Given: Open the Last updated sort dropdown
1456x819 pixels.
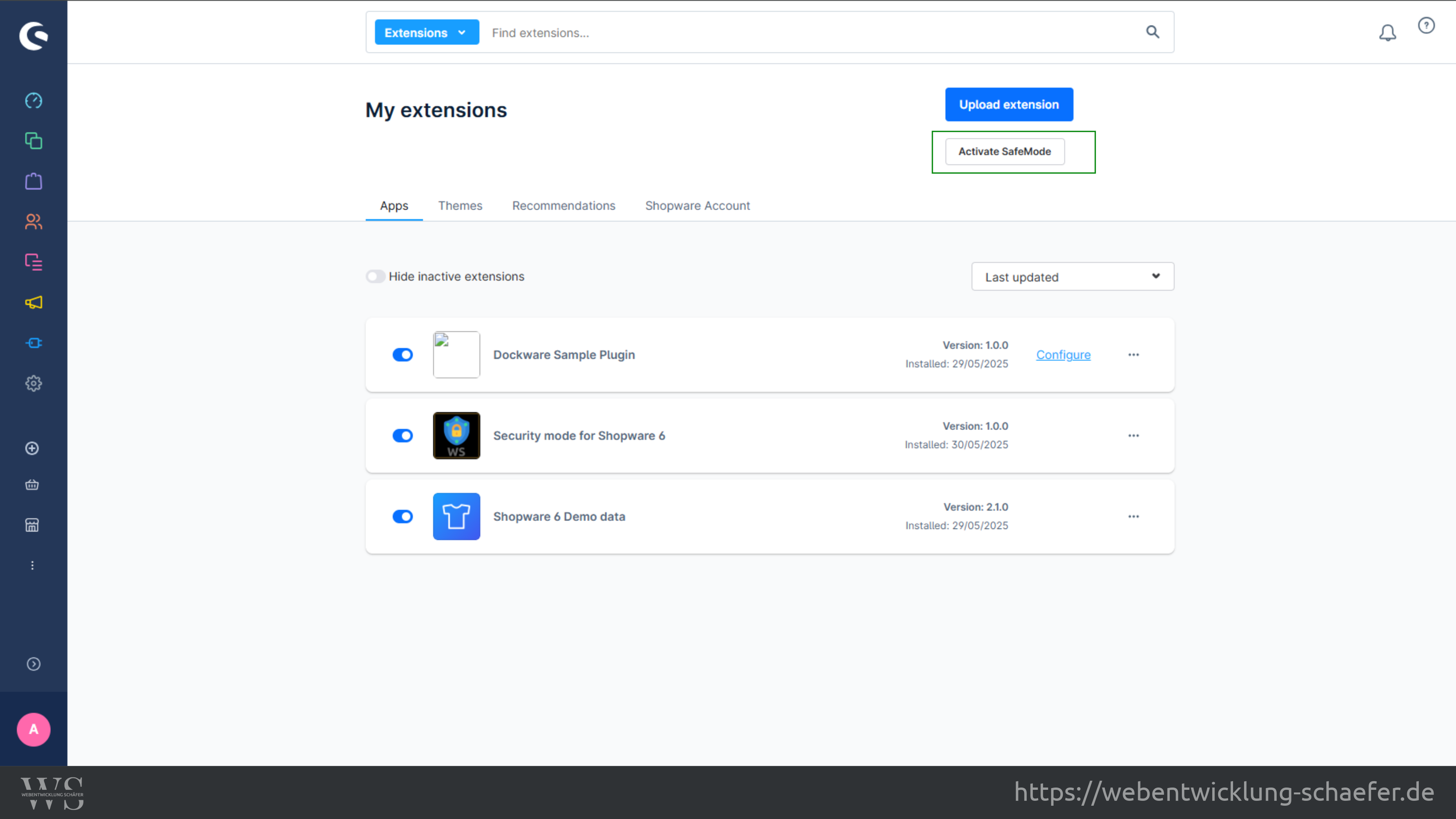Looking at the screenshot, I should coord(1073,277).
